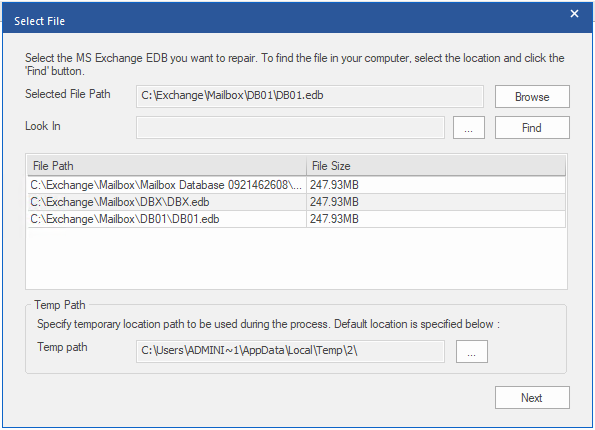The height and width of the screenshot is (430, 595).
Task: Click the Temp path input field
Action: (x=290, y=351)
